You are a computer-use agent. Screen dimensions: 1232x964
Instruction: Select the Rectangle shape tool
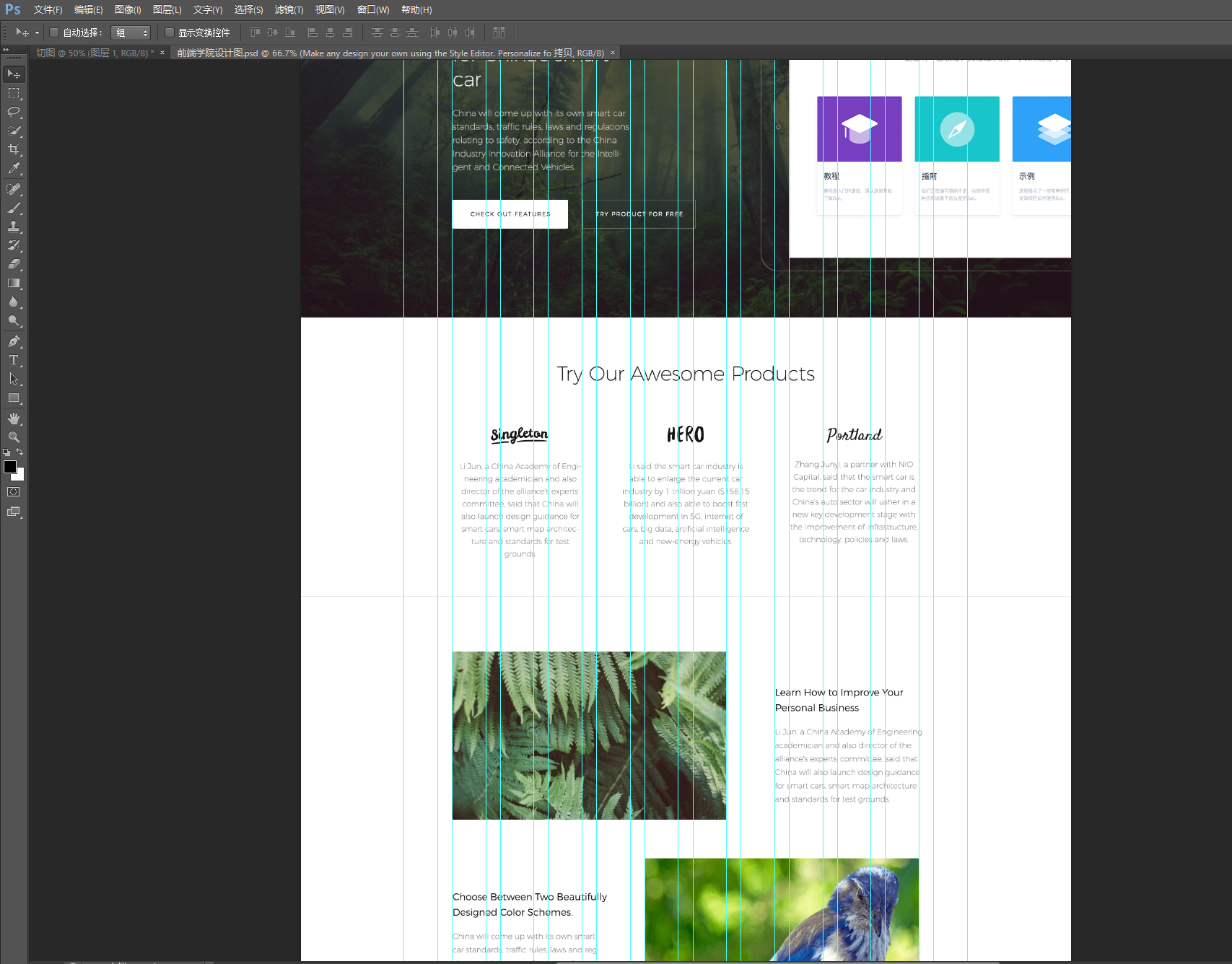tap(14, 398)
